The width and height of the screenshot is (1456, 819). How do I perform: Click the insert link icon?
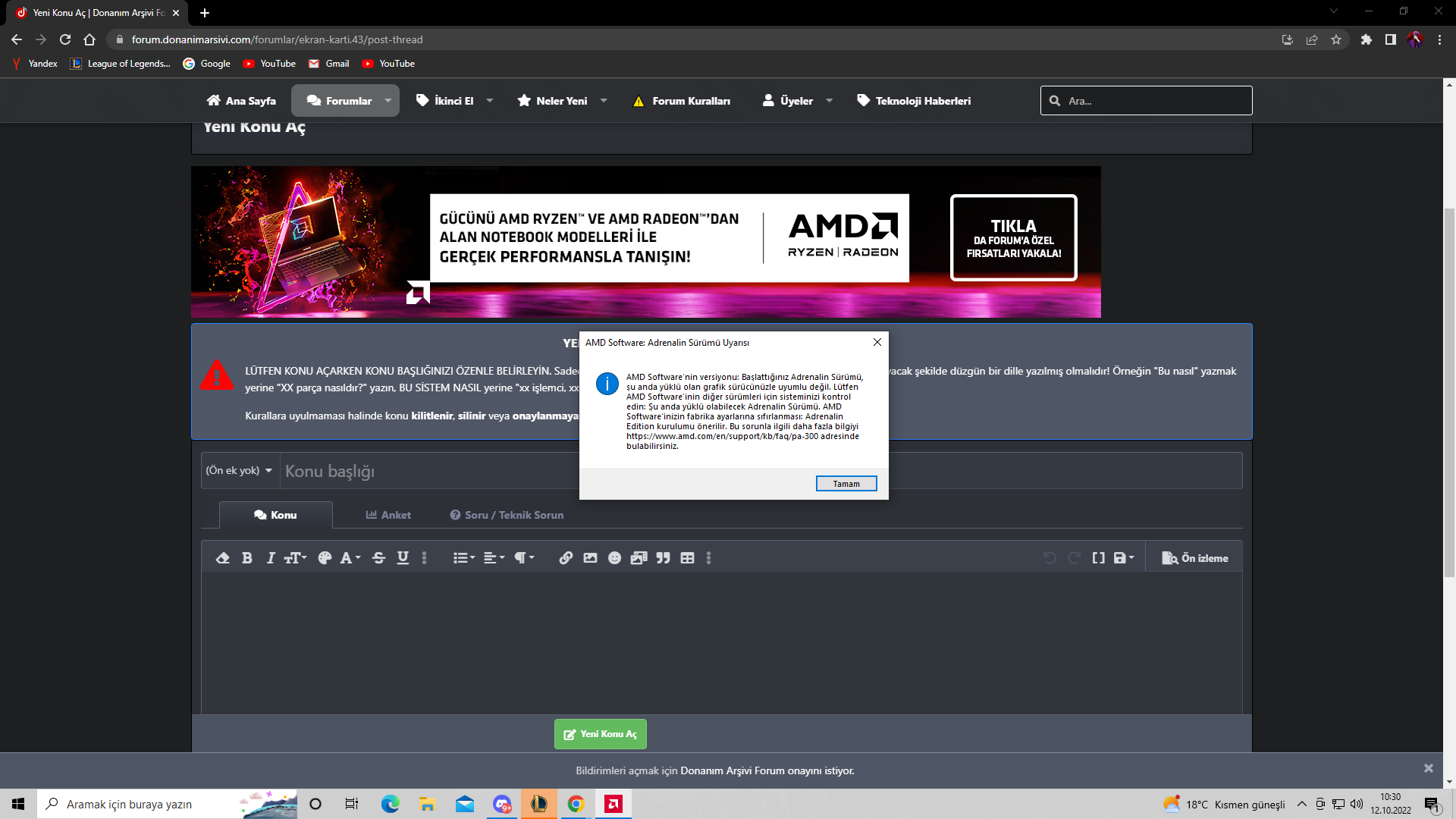click(566, 558)
